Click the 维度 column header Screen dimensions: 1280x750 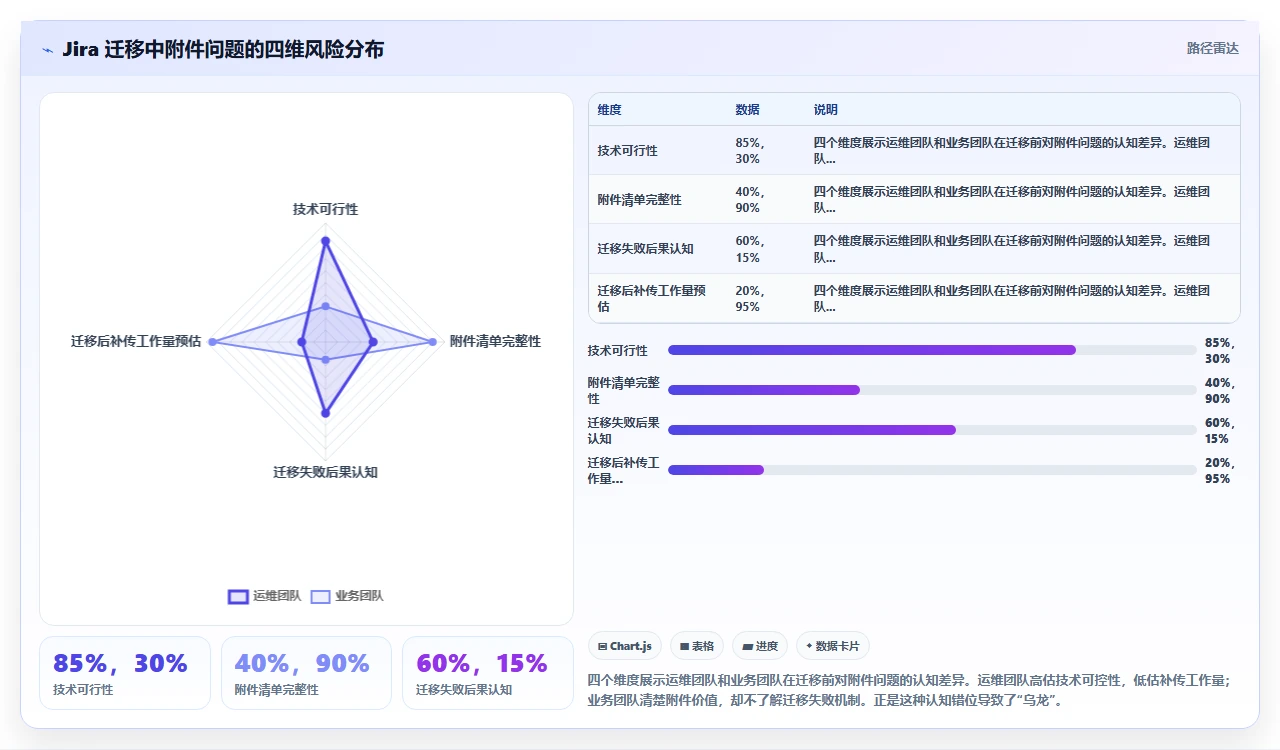click(x=609, y=110)
